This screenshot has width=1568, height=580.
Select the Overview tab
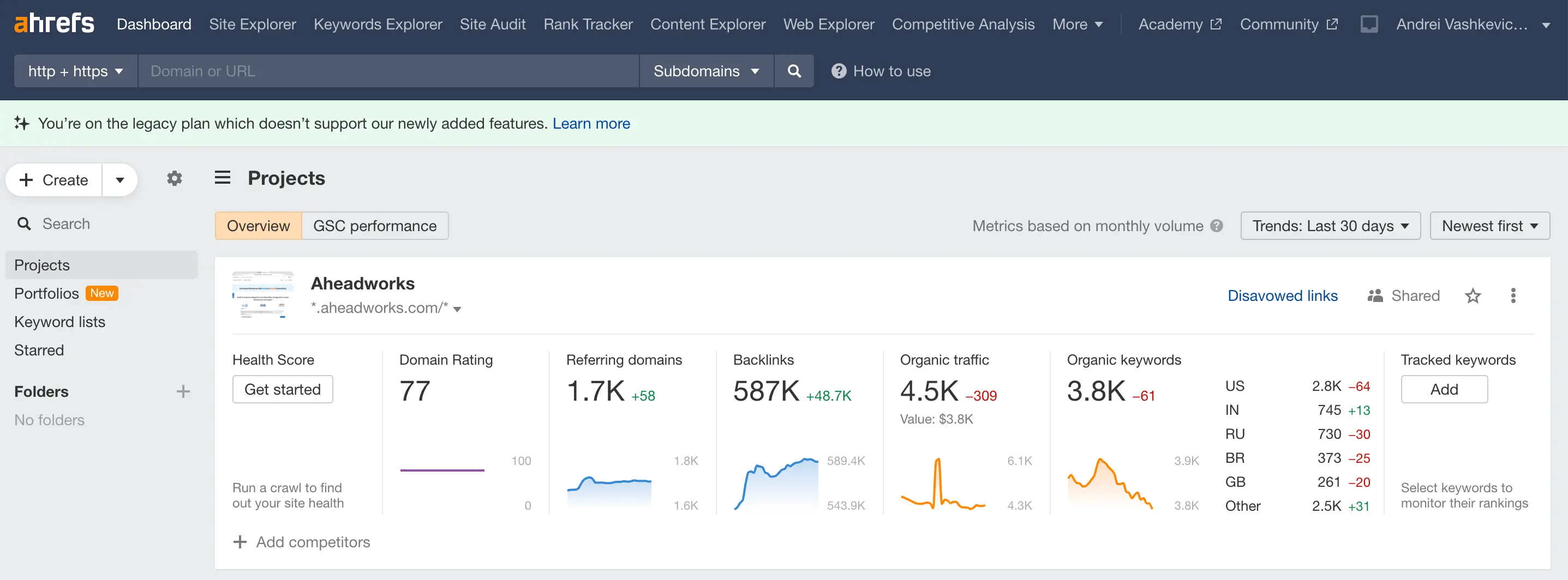[258, 226]
